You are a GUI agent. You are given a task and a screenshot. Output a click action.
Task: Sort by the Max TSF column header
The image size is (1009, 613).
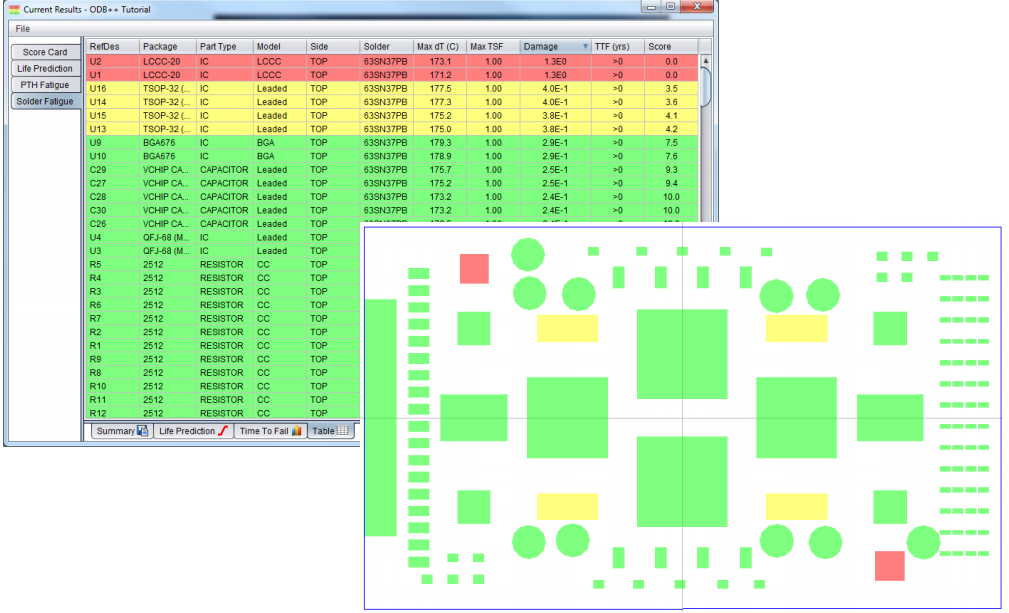pos(494,47)
